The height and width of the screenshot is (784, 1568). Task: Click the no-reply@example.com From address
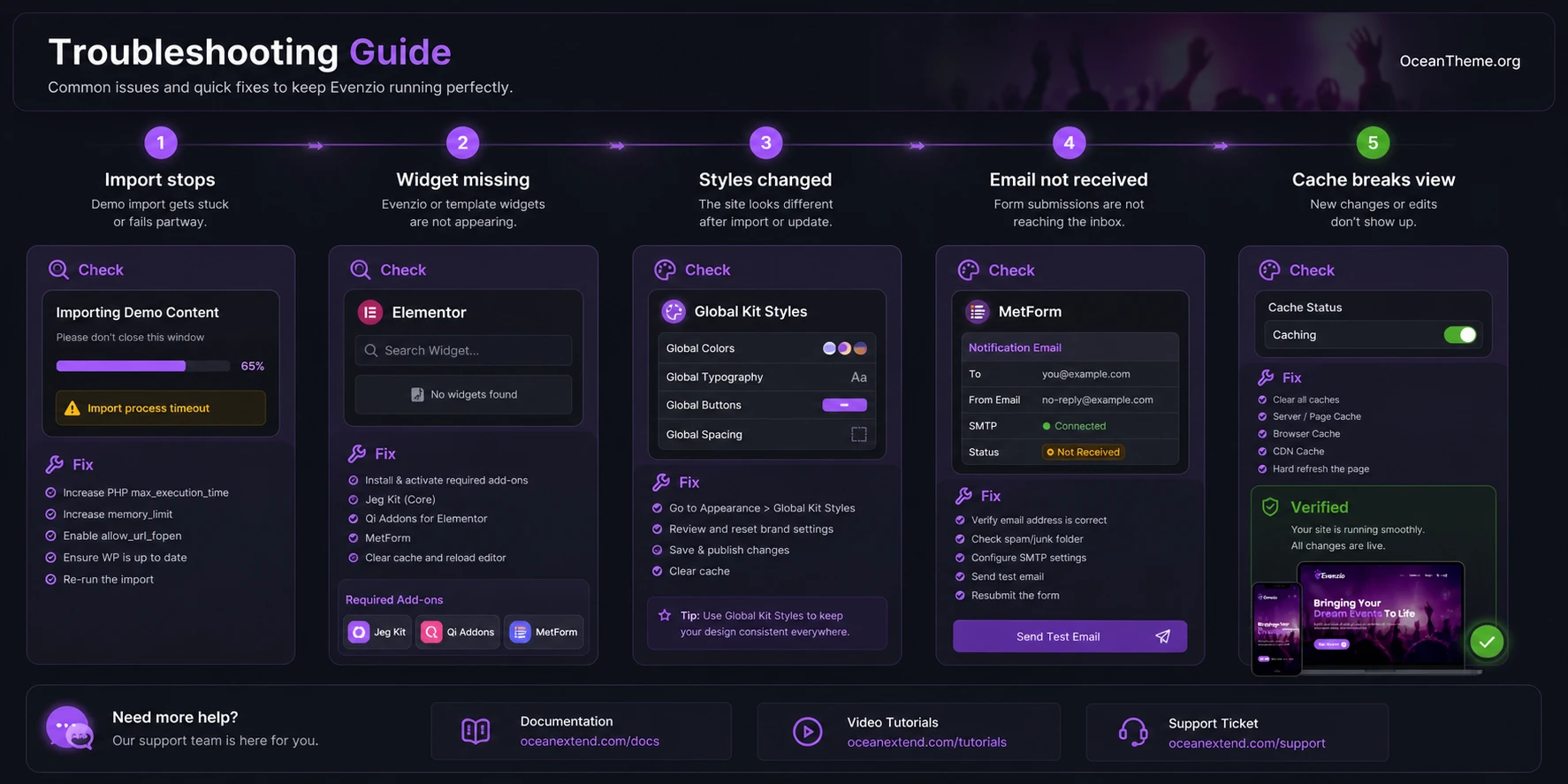(x=1097, y=400)
